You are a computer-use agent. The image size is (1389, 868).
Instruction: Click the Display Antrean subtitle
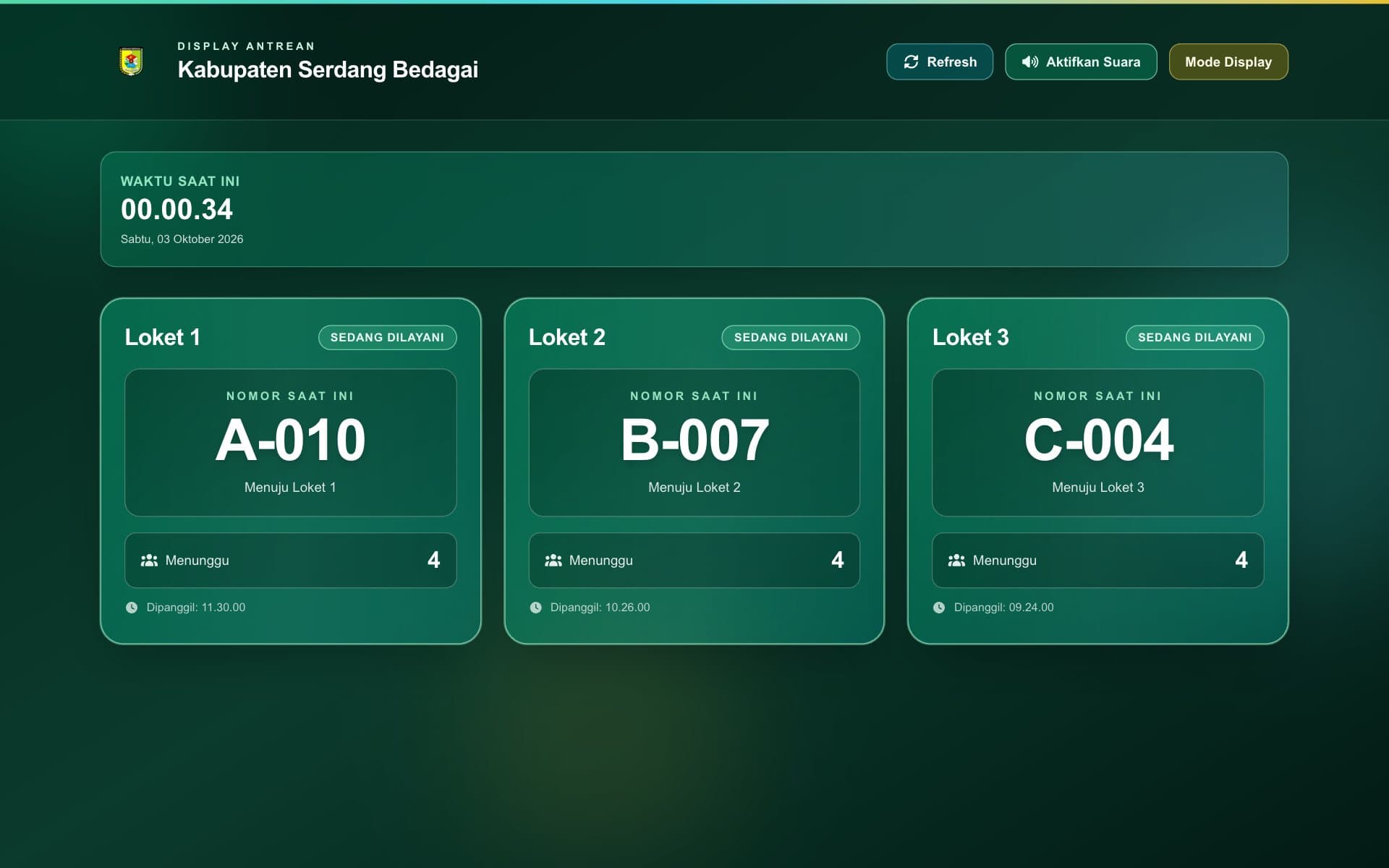point(246,46)
